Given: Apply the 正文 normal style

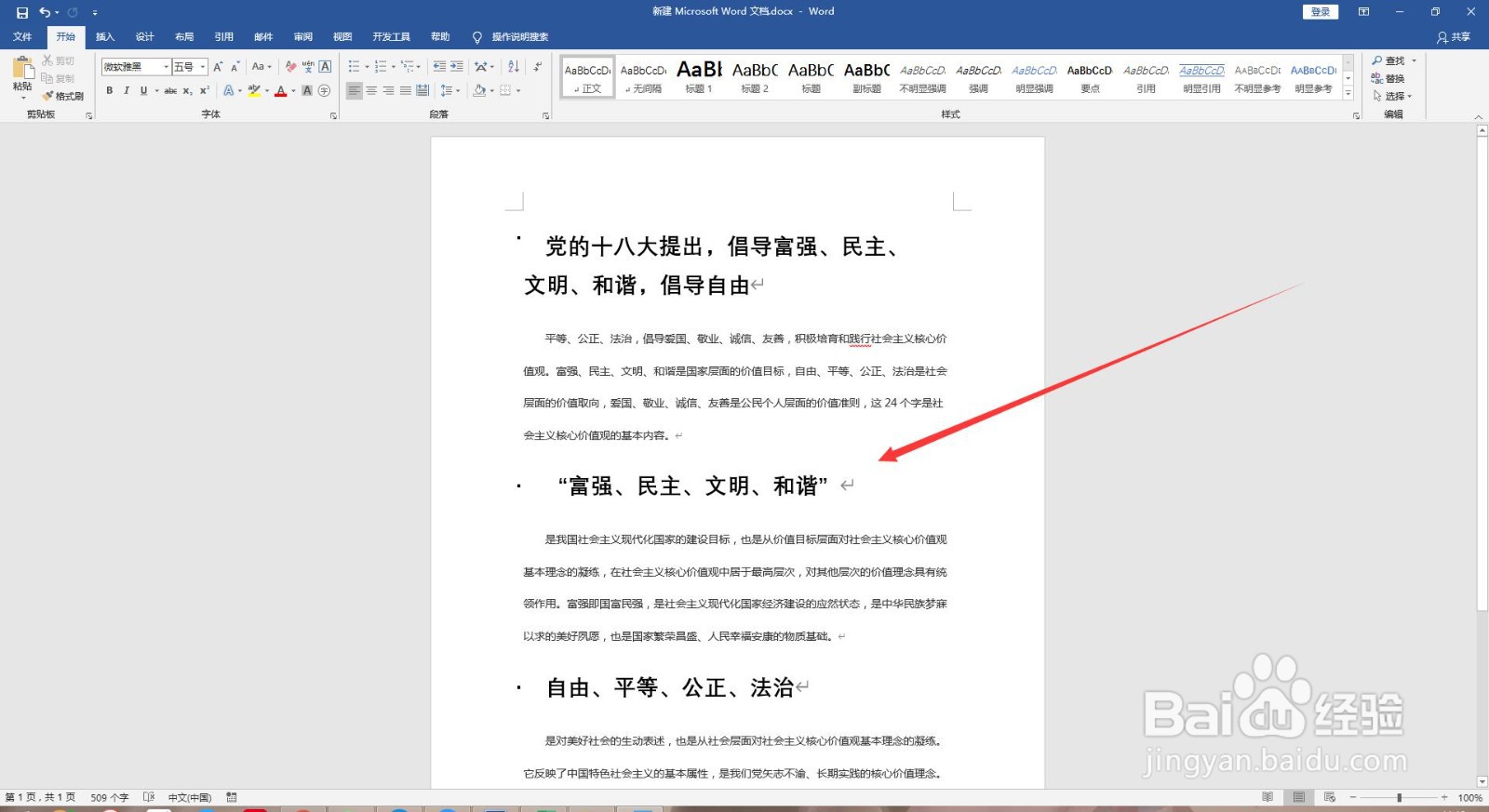Looking at the screenshot, I should click(x=587, y=76).
